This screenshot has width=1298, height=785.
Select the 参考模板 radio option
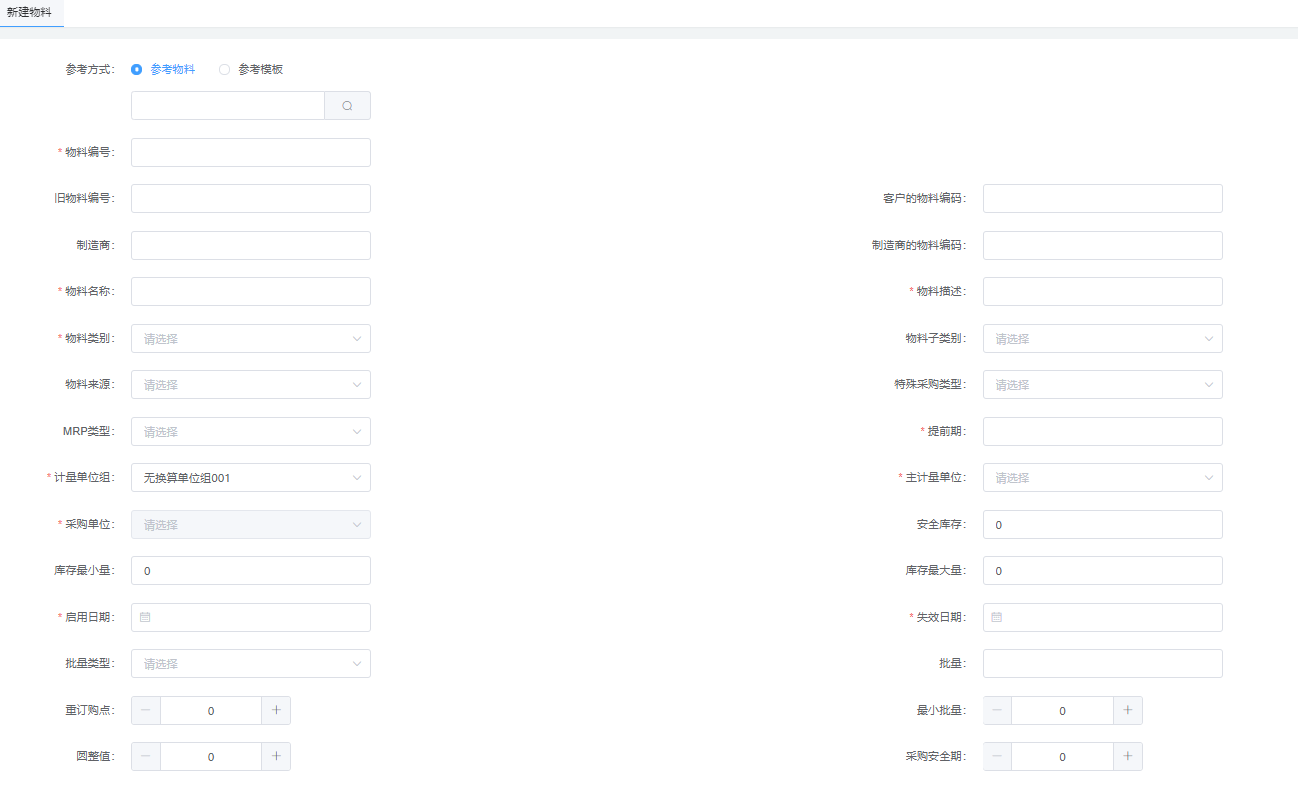click(225, 70)
